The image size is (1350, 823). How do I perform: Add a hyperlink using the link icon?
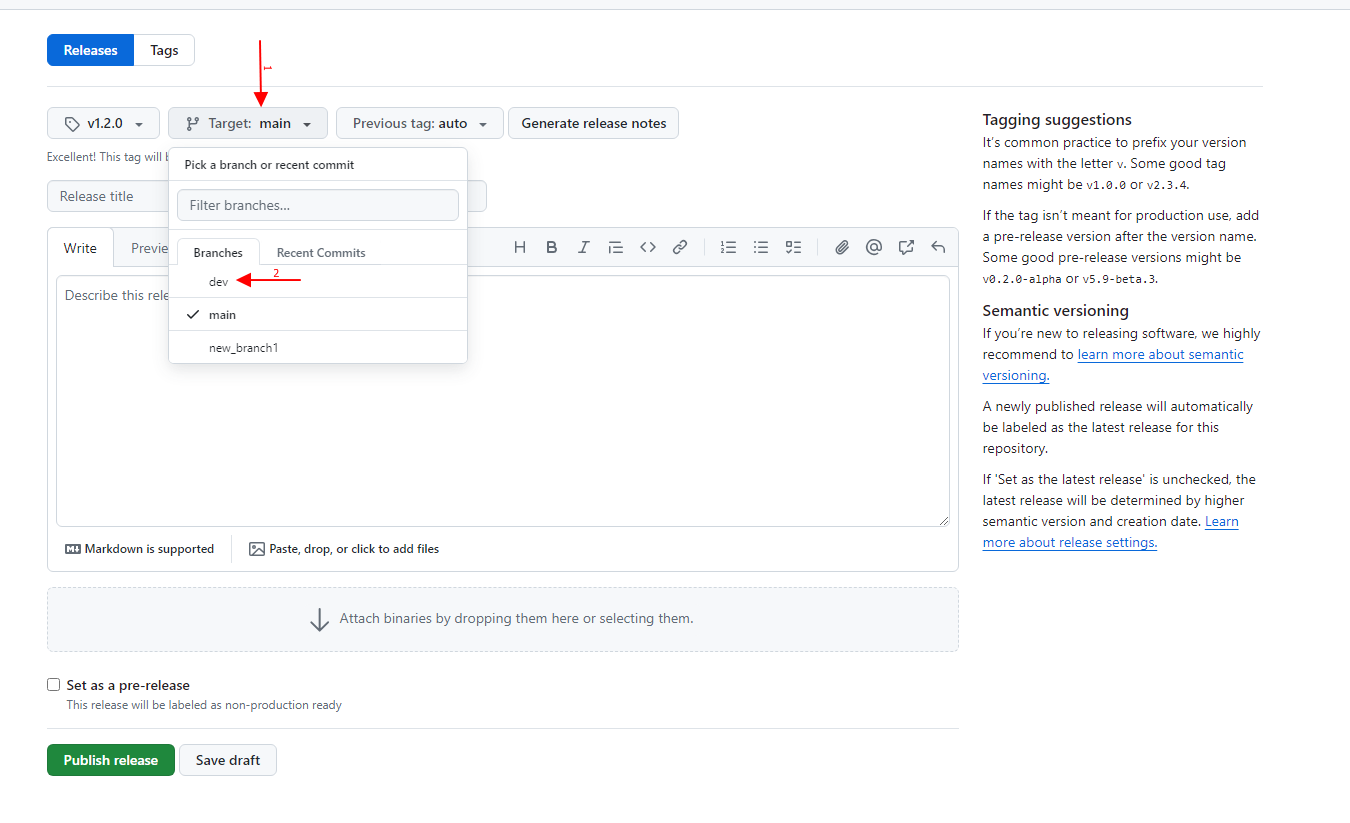(680, 247)
